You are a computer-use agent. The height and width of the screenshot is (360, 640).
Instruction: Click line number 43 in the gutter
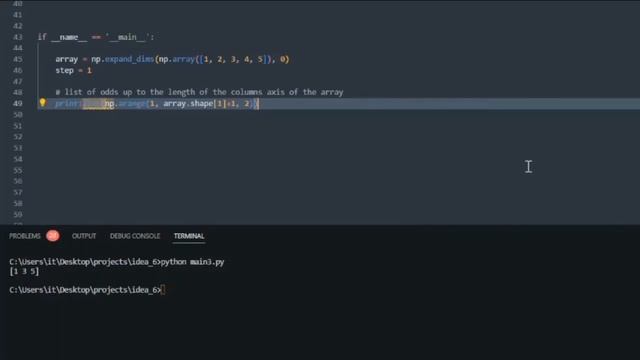[x=18, y=37]
